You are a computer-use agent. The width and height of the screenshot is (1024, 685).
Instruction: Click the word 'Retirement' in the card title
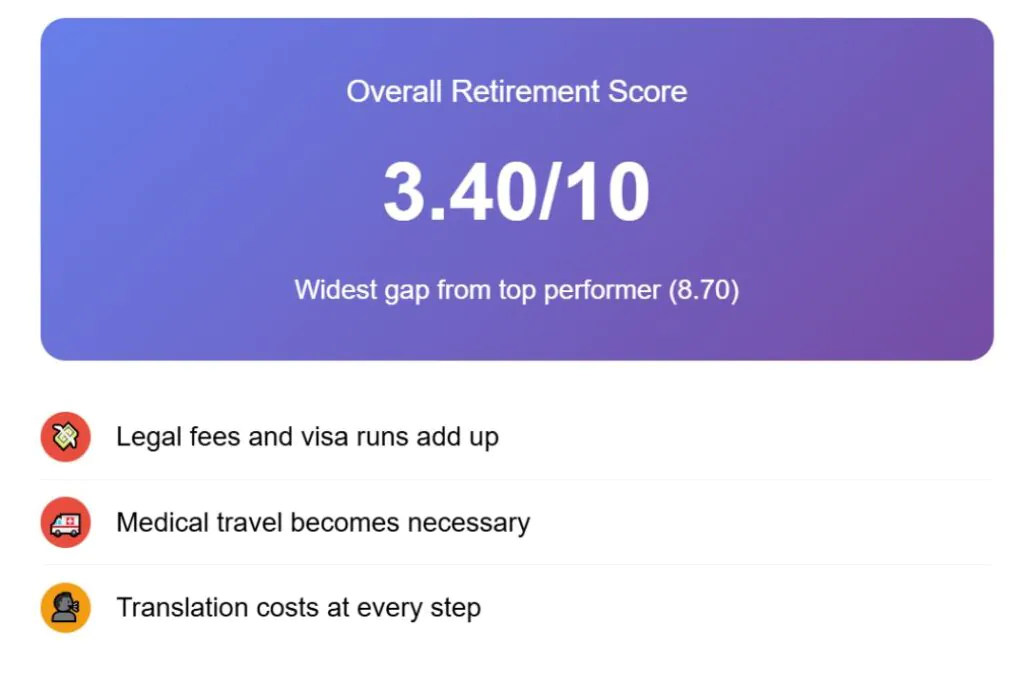pyautogui.click(x=516, y=91)
